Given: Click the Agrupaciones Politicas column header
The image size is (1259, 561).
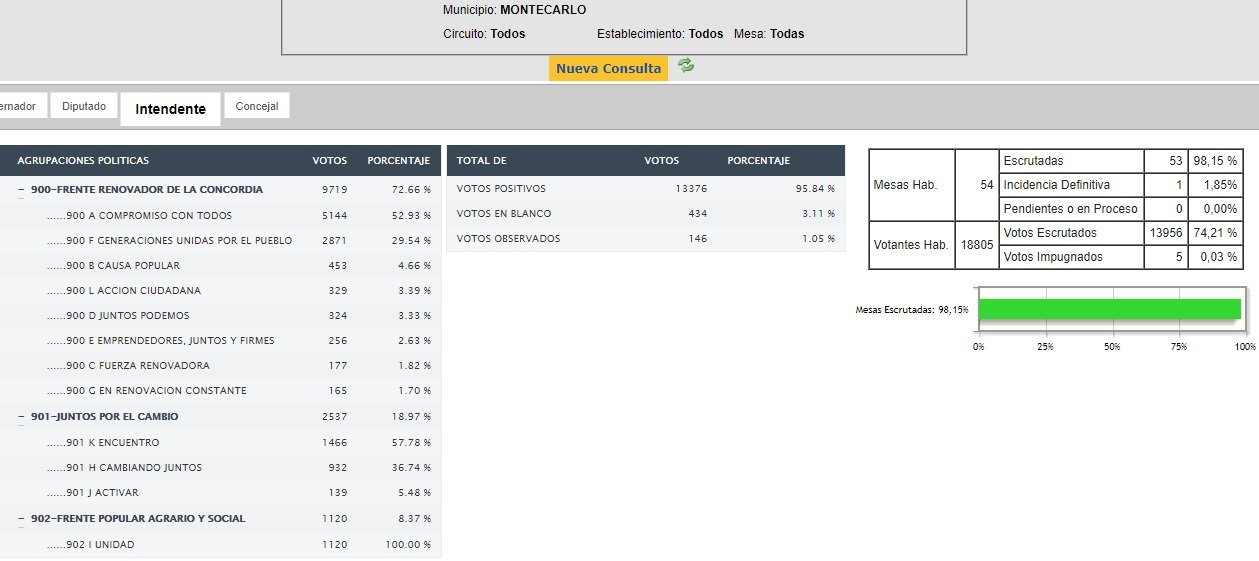Looking at the screenshot, I should click(83, 161).
